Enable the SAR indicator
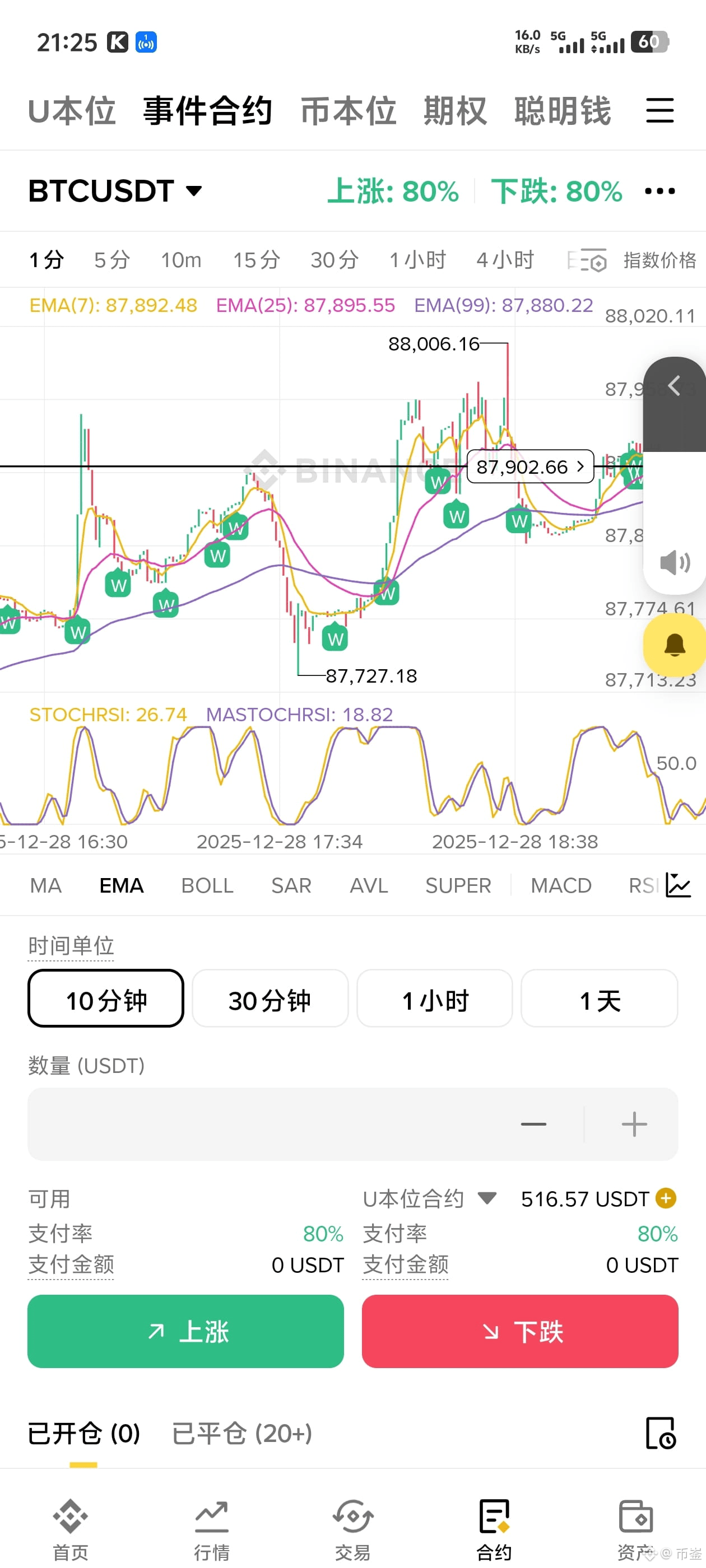 point(291,885)
